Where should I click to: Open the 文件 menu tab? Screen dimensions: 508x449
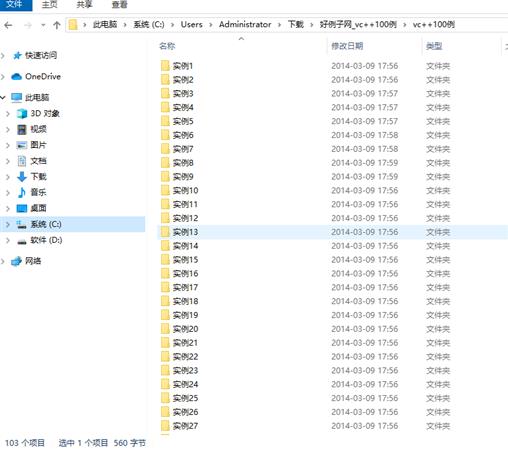(x=14, y=4)
